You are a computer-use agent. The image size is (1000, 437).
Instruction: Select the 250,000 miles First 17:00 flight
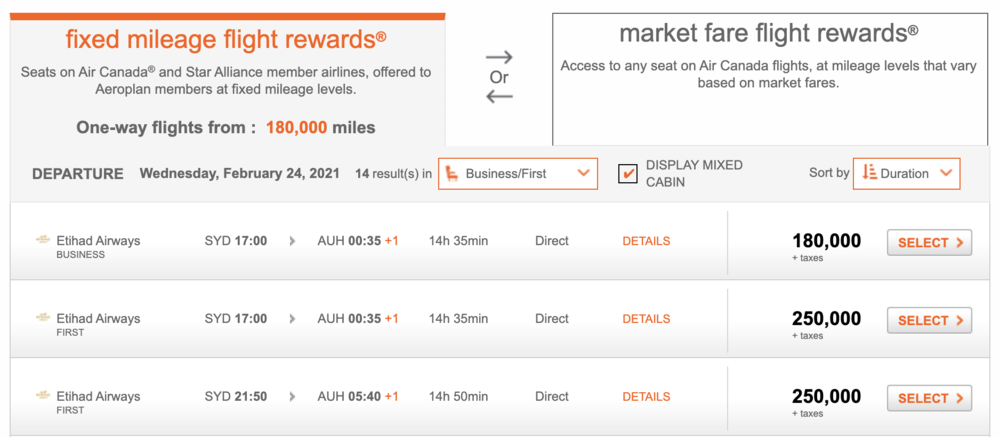[x=929, y=320]
